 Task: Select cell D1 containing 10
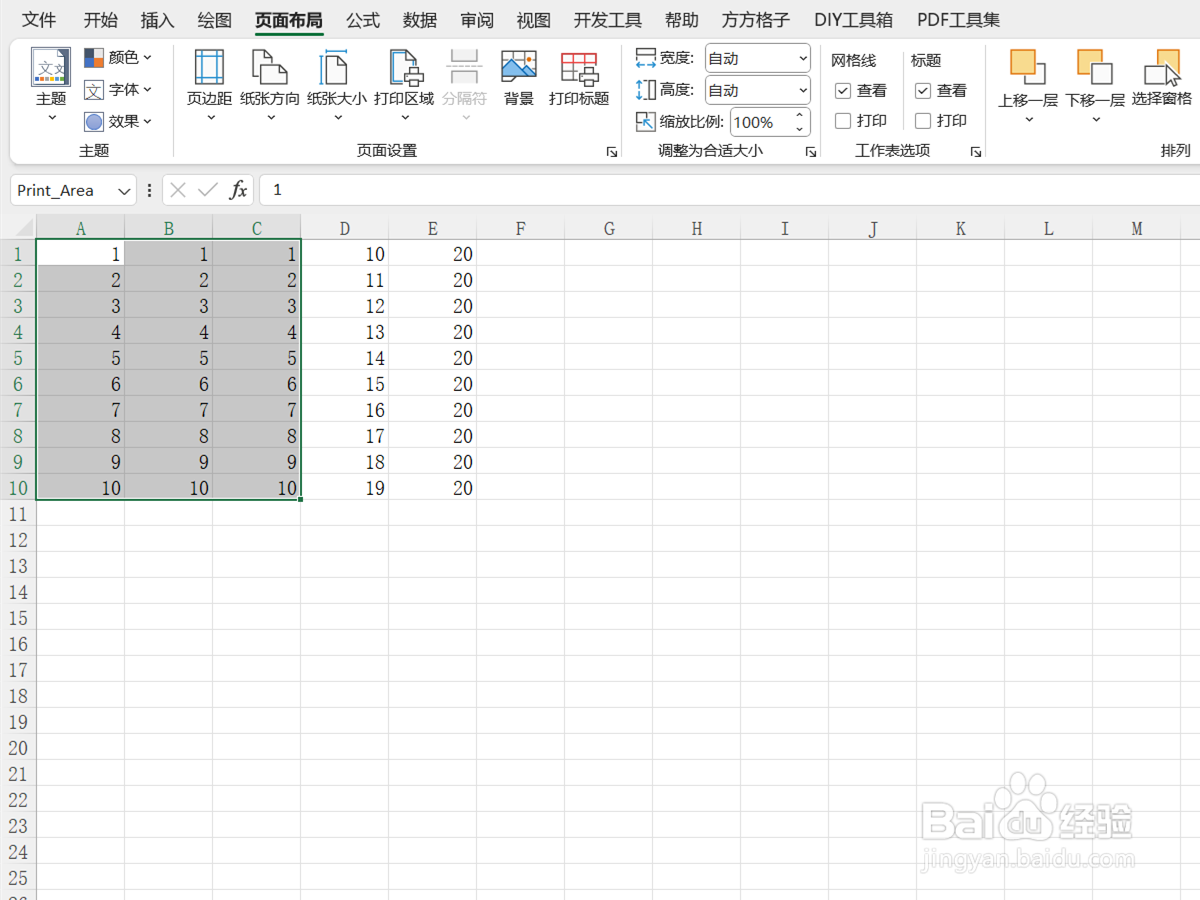pyautogui.click(x=345, y=254)
